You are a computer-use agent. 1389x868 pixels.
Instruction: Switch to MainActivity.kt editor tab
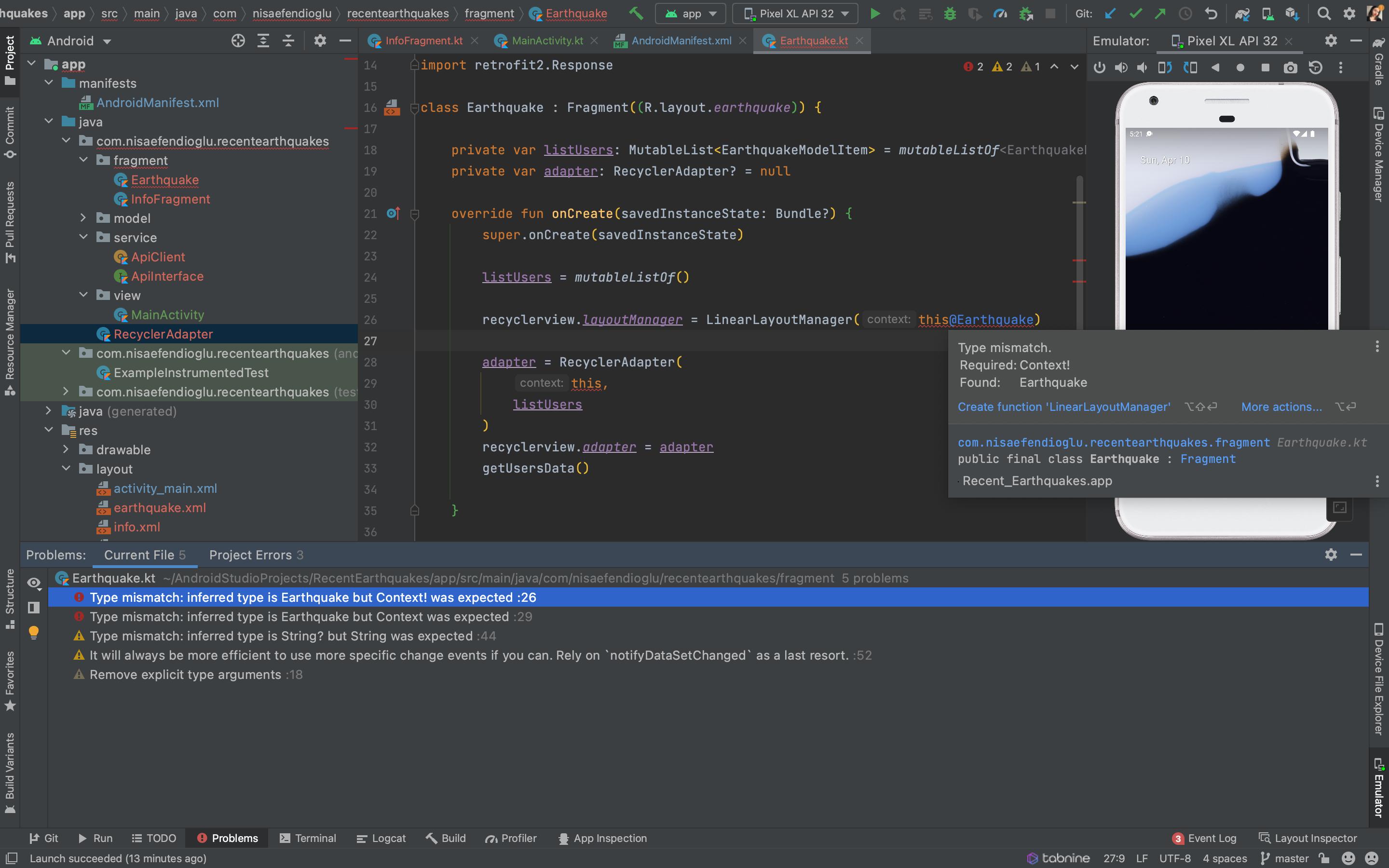547,41
